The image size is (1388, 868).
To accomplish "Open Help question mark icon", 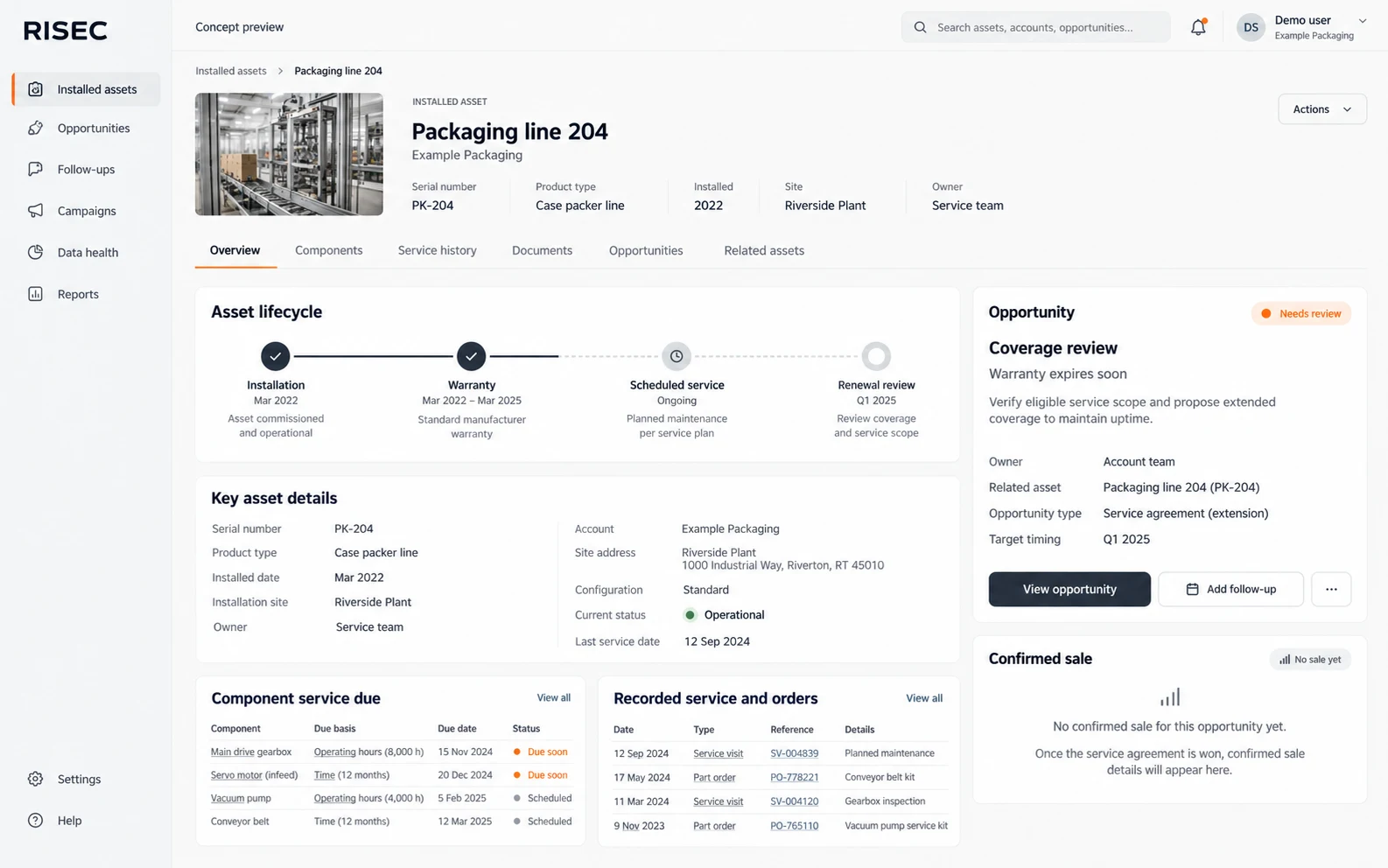I will tap(35, 821).
